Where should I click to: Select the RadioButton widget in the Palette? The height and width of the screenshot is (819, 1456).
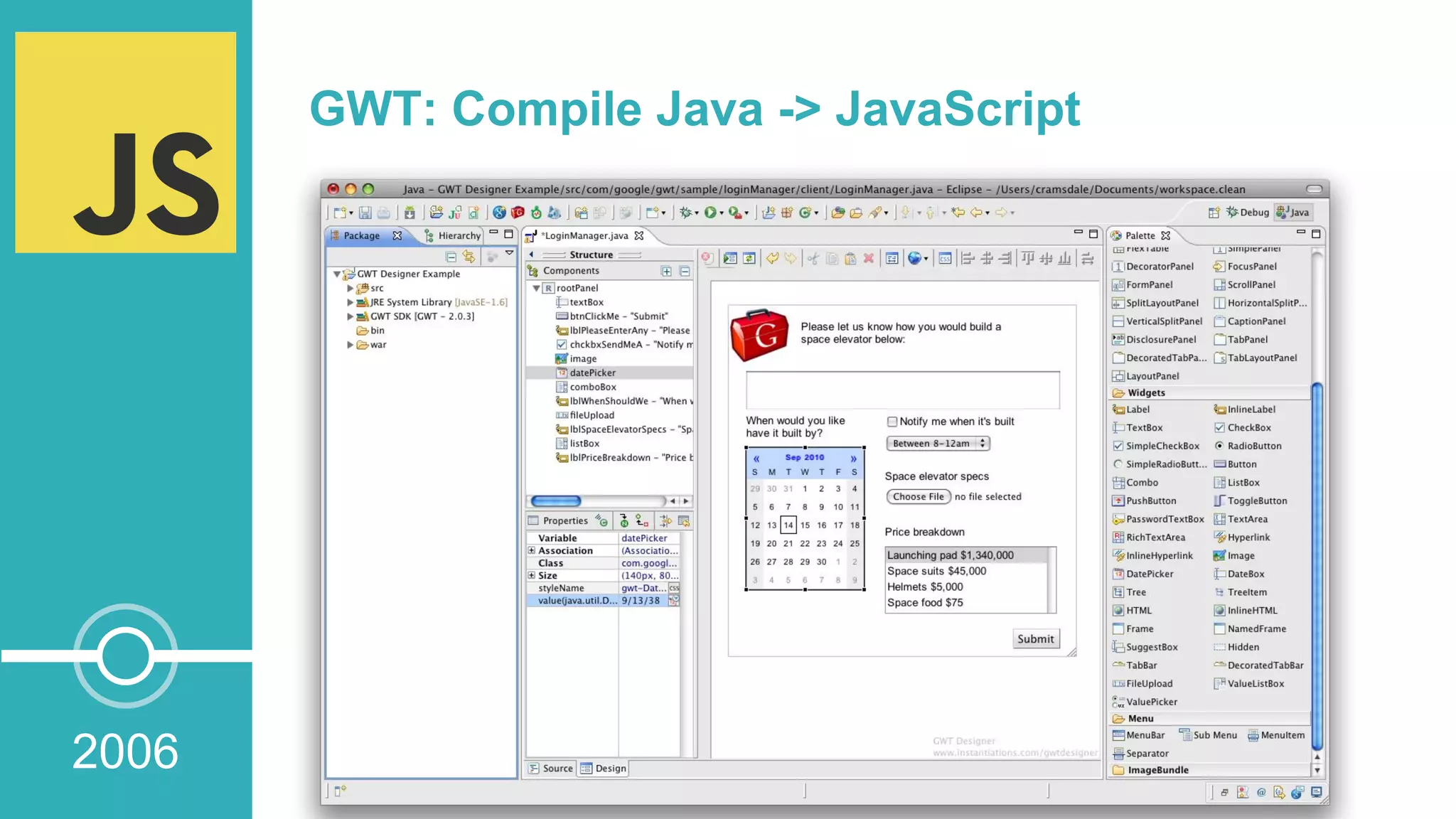(1248, 446)
